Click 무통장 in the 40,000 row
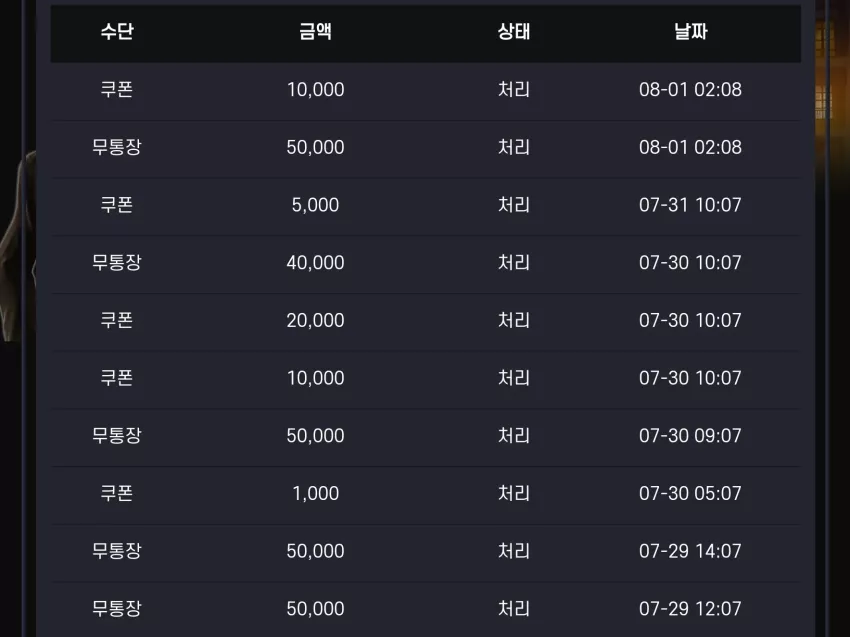This screenshot has height=637, width=850. [x=117, y=262]
